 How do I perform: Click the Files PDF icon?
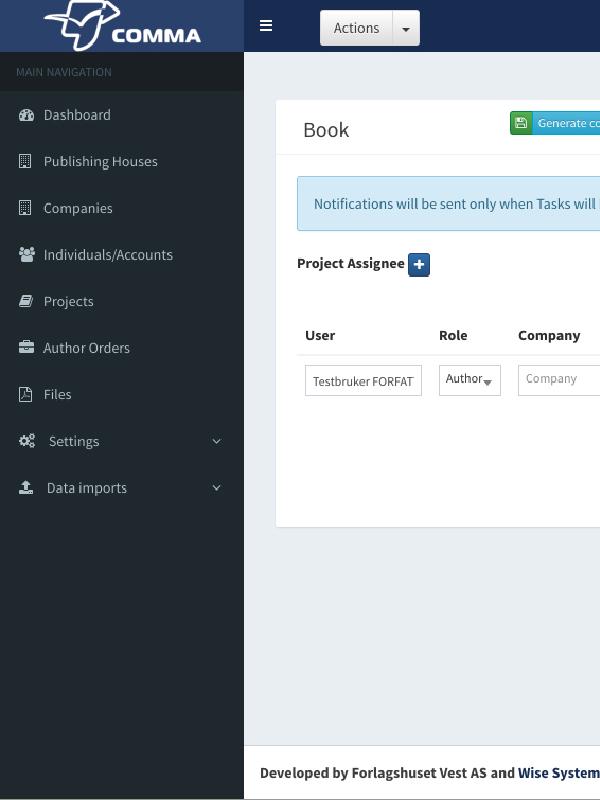[x=26, y=394]
